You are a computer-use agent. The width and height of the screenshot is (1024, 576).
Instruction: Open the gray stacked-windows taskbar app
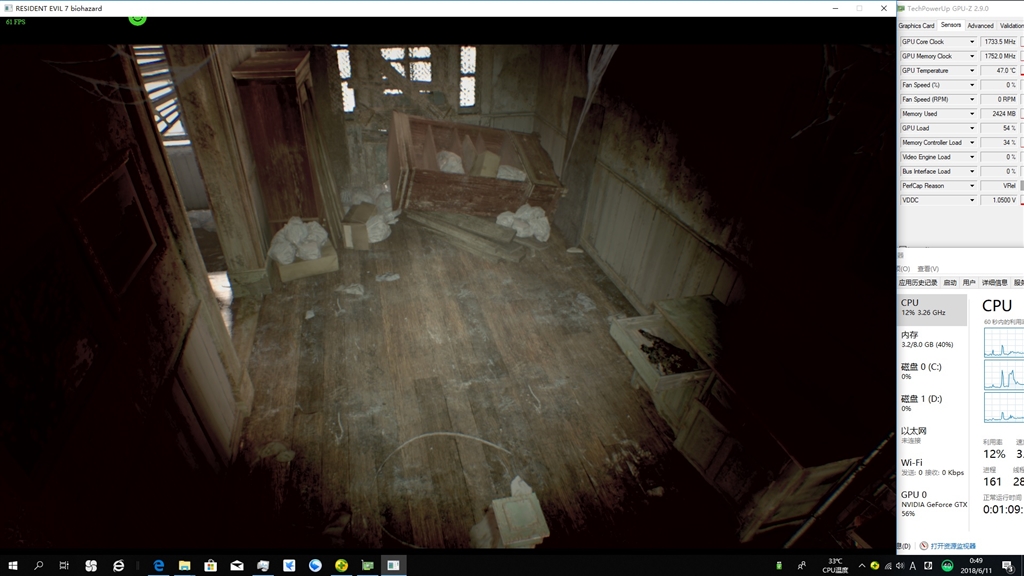(x=263, y=566)
